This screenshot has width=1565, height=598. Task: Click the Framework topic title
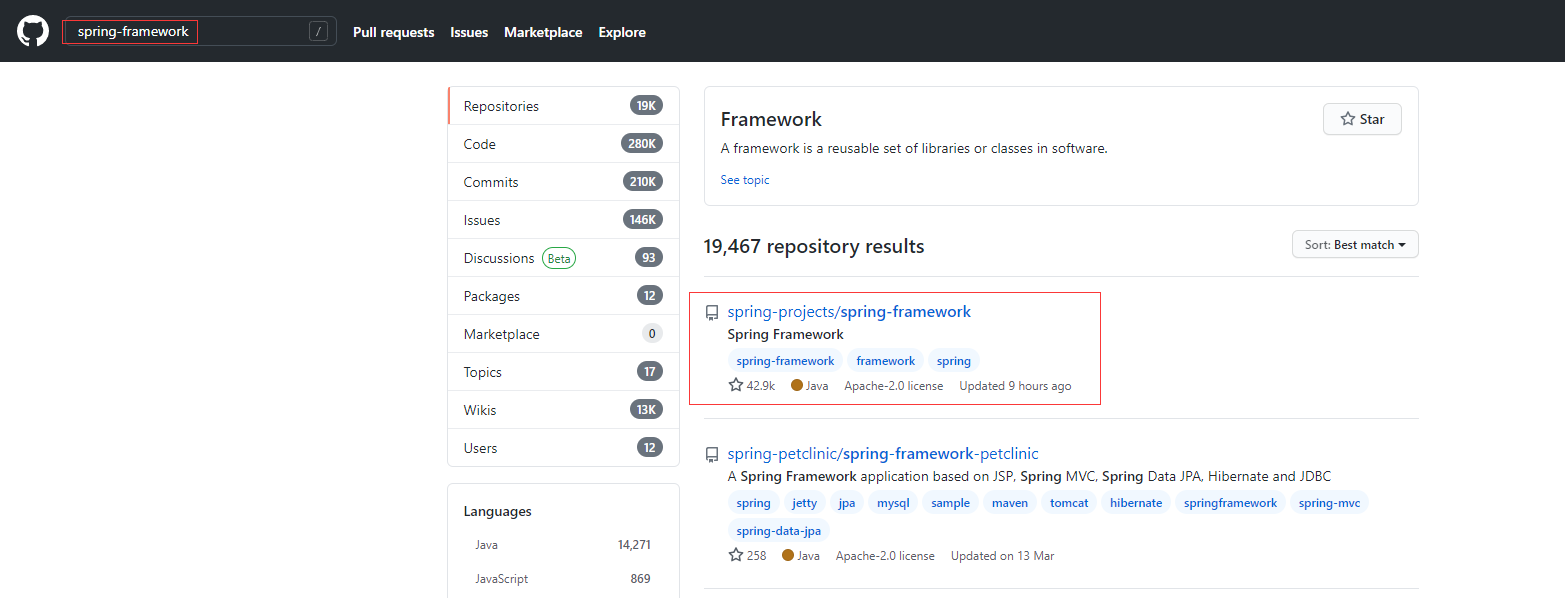pos(771,119)
